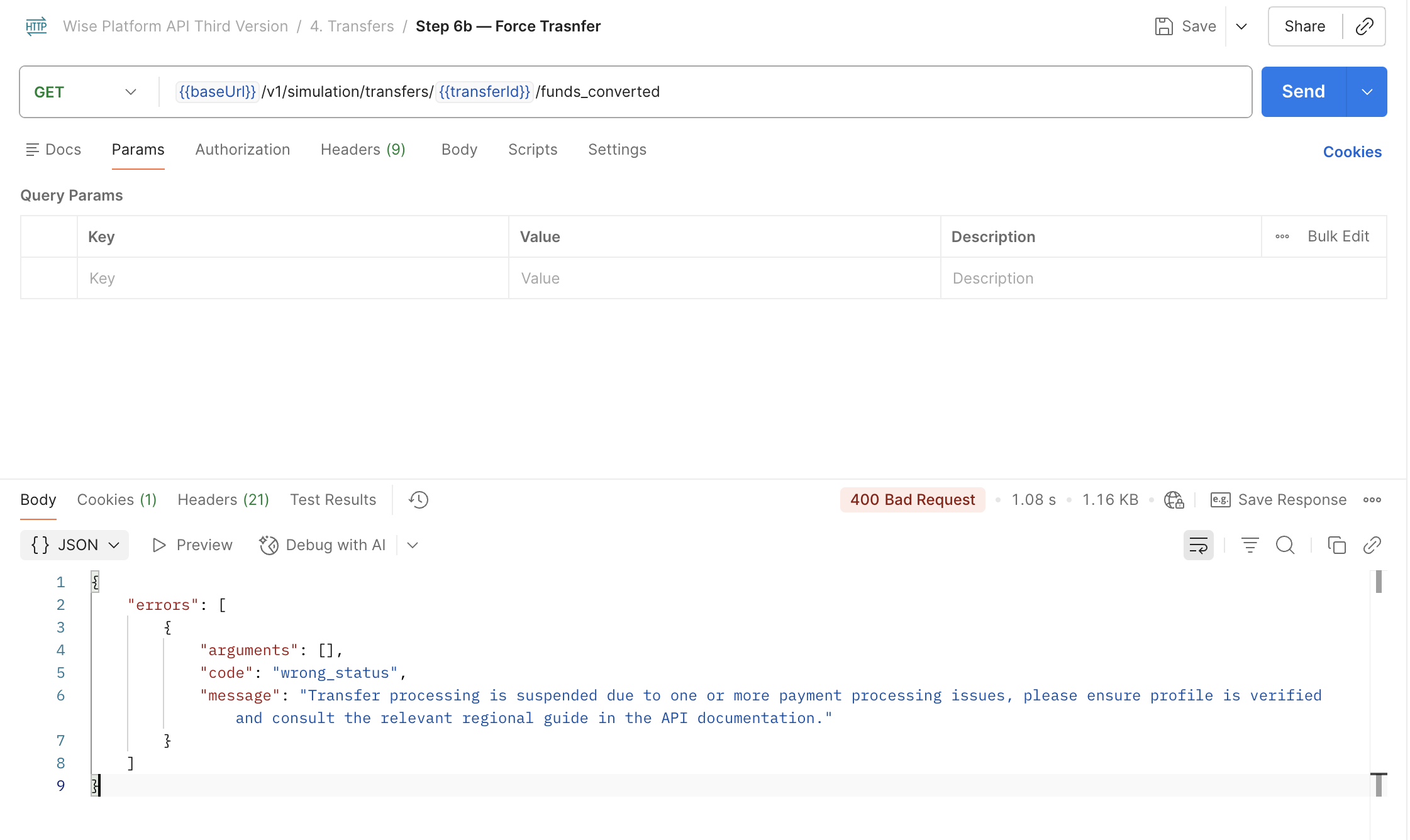Click the blue Send button
The height and width of the screenshot is (840, 1410).
pos(1304,92)
